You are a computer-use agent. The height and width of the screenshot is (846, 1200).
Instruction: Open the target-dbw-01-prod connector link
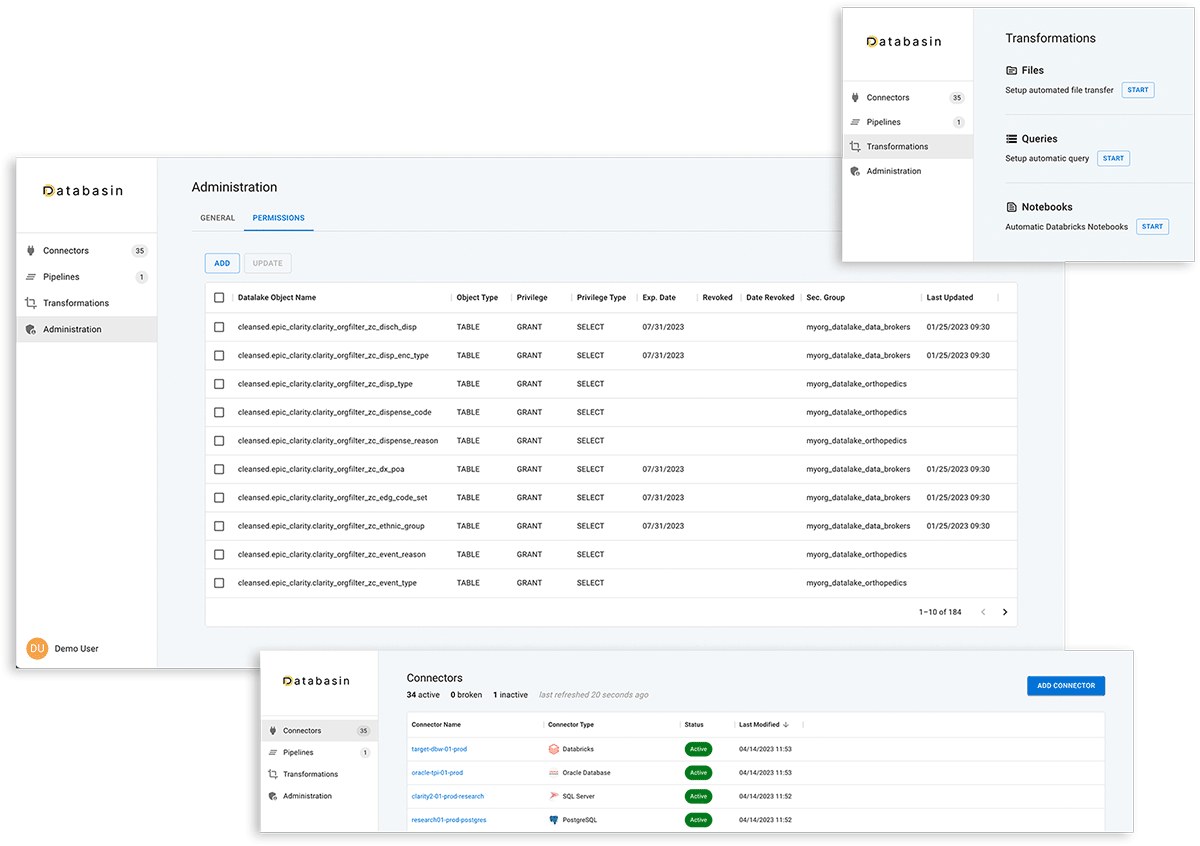pyautogui.click(x=439, y=749)
